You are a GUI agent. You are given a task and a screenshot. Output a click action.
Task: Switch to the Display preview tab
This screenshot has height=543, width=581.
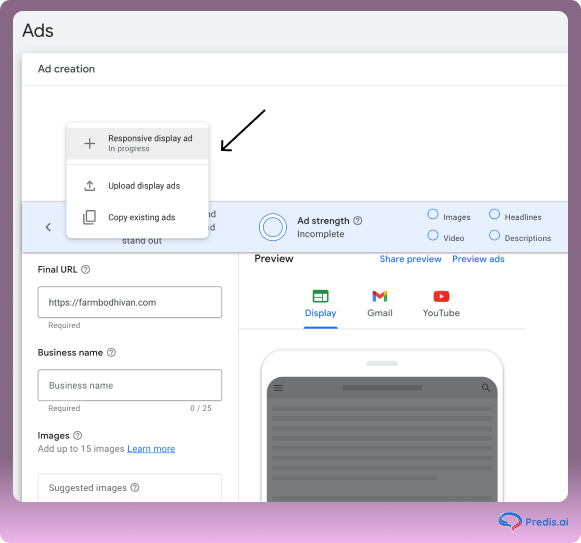[x=321, y=304]
